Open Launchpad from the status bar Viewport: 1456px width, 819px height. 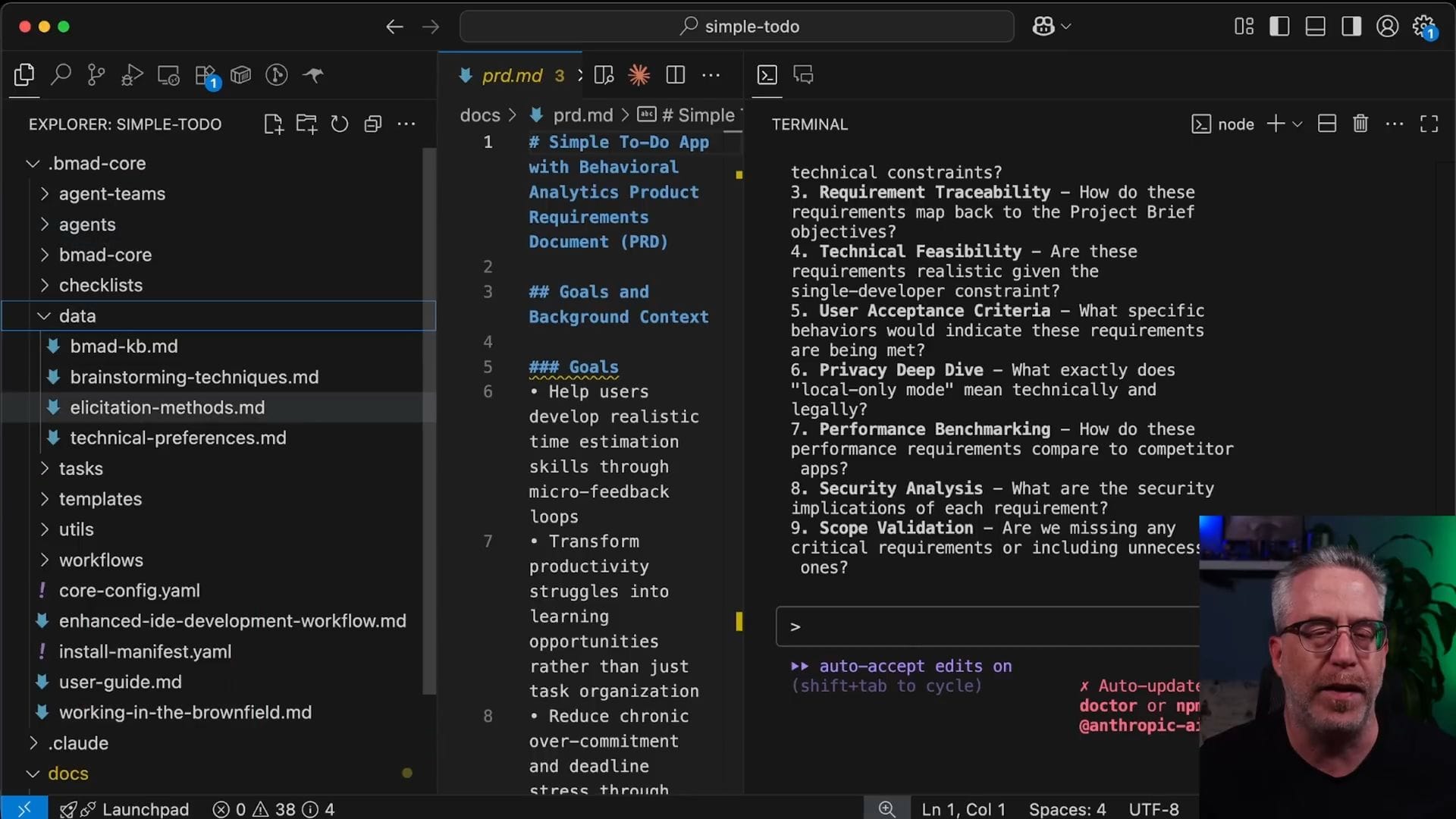pos(144,809)
